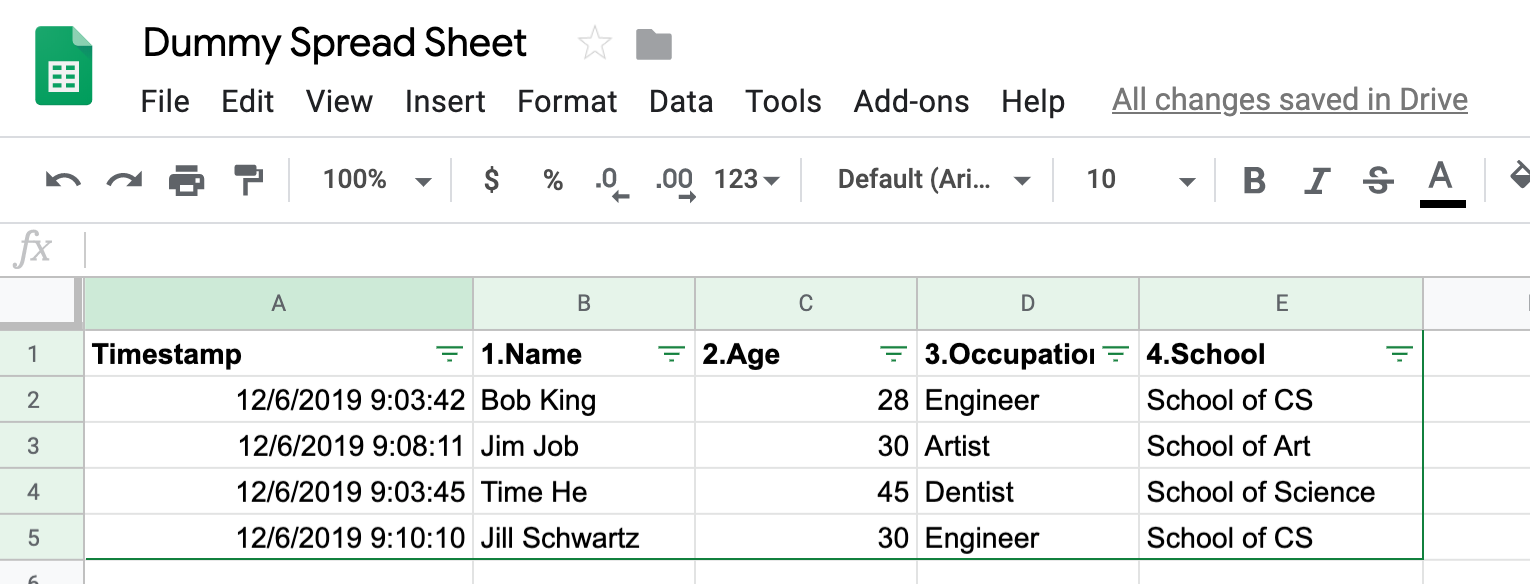
Task: Click the redo arrow icon
Action: 124,180
